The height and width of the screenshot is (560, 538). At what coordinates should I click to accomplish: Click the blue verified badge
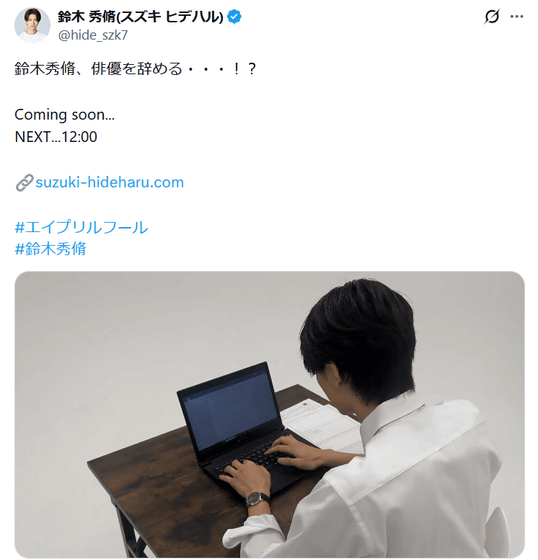coord(234,17)
